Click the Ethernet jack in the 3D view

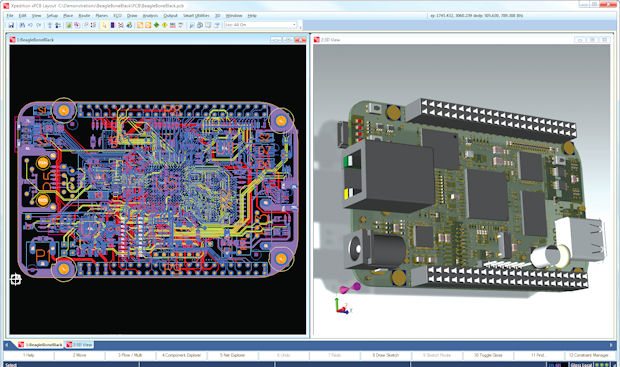click(x=387, y=175)
